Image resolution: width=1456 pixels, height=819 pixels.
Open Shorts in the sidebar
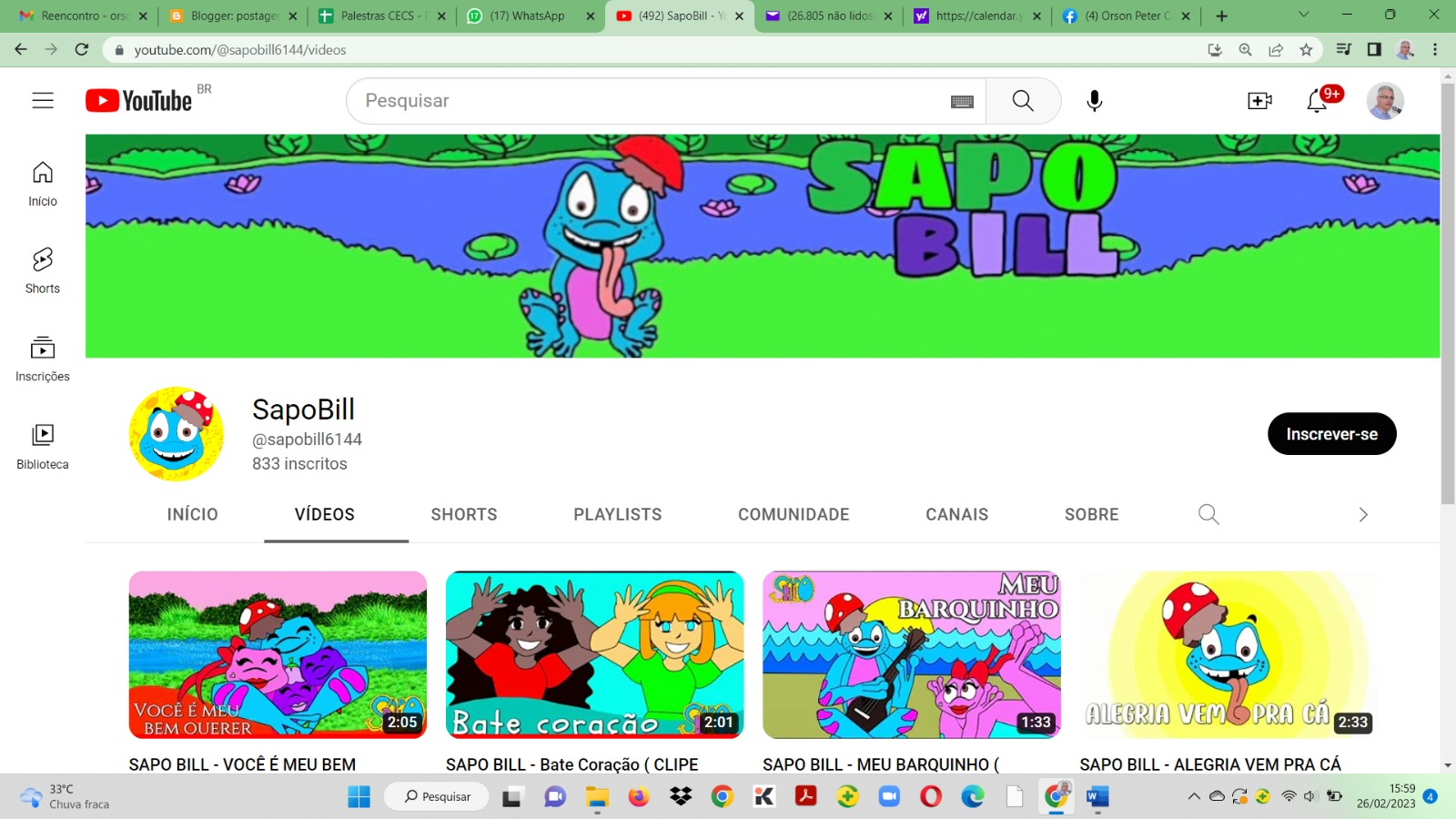43,271
